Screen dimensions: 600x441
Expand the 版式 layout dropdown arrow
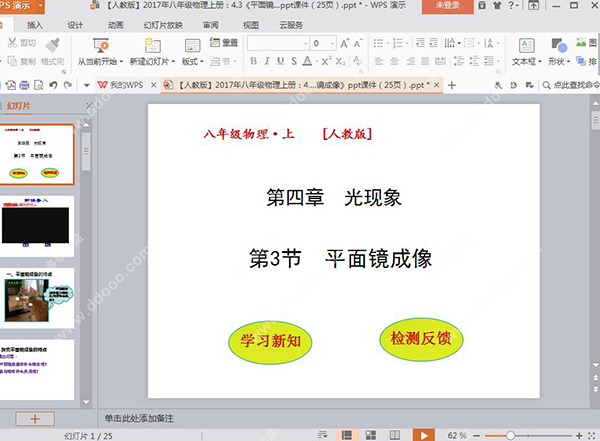[202, 61]
